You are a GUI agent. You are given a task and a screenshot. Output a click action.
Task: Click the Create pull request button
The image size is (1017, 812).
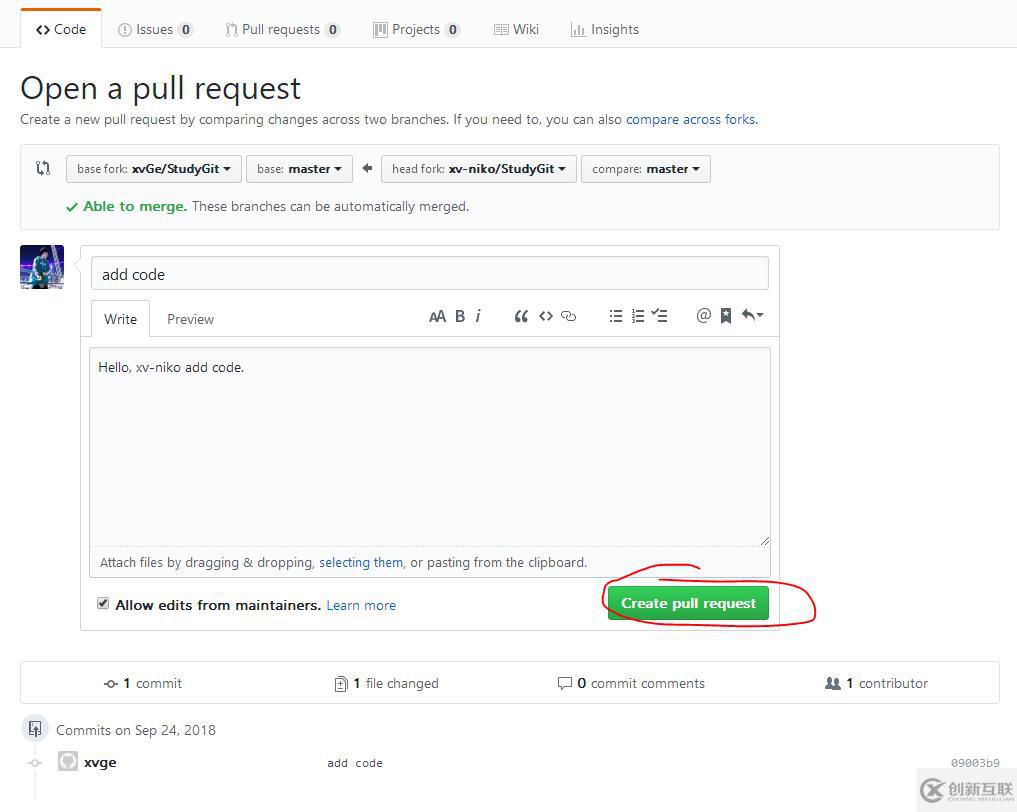point(688,603)
